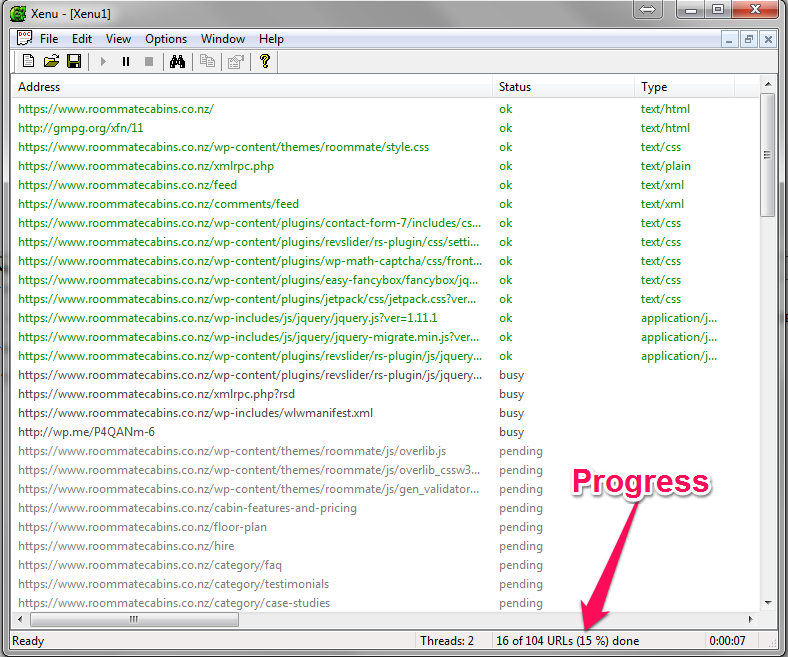This screenshot has height=657, width=788.
Task: Sort by the Type column header
Action: tap(684, 86)
